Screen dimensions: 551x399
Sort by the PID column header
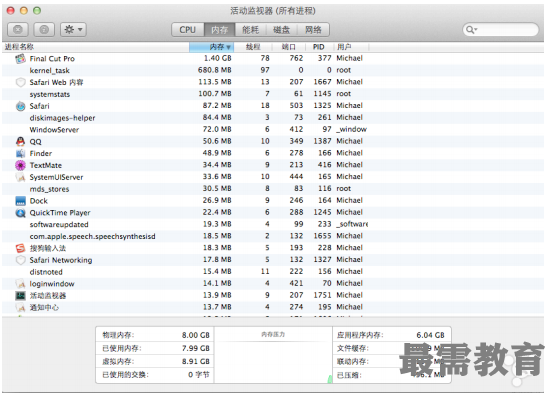click(x=319, y=47)
